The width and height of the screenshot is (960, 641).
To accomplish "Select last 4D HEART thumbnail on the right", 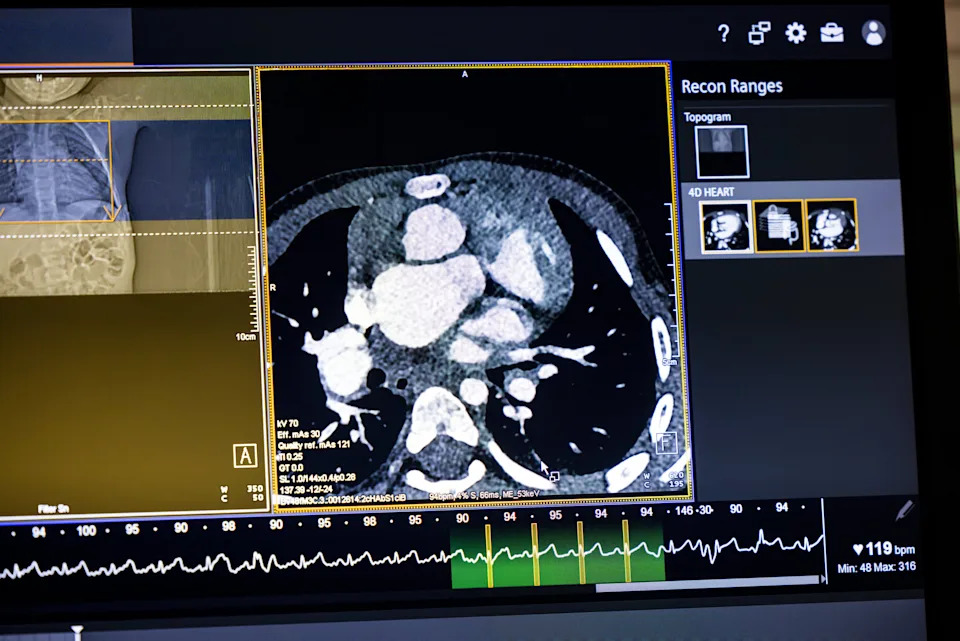I will pos(831,225).
